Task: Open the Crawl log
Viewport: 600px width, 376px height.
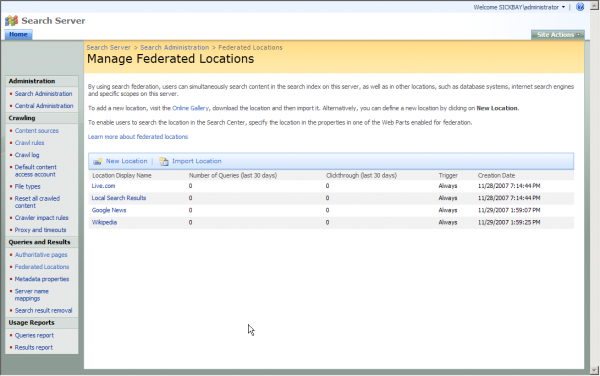Action: [27, 155]
